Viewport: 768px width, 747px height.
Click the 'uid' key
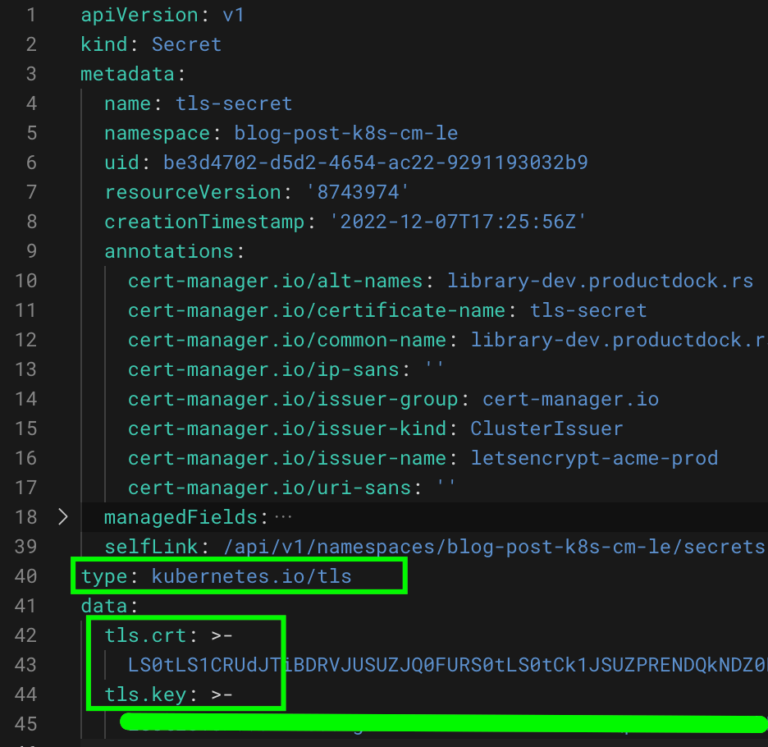pos(121,163)
